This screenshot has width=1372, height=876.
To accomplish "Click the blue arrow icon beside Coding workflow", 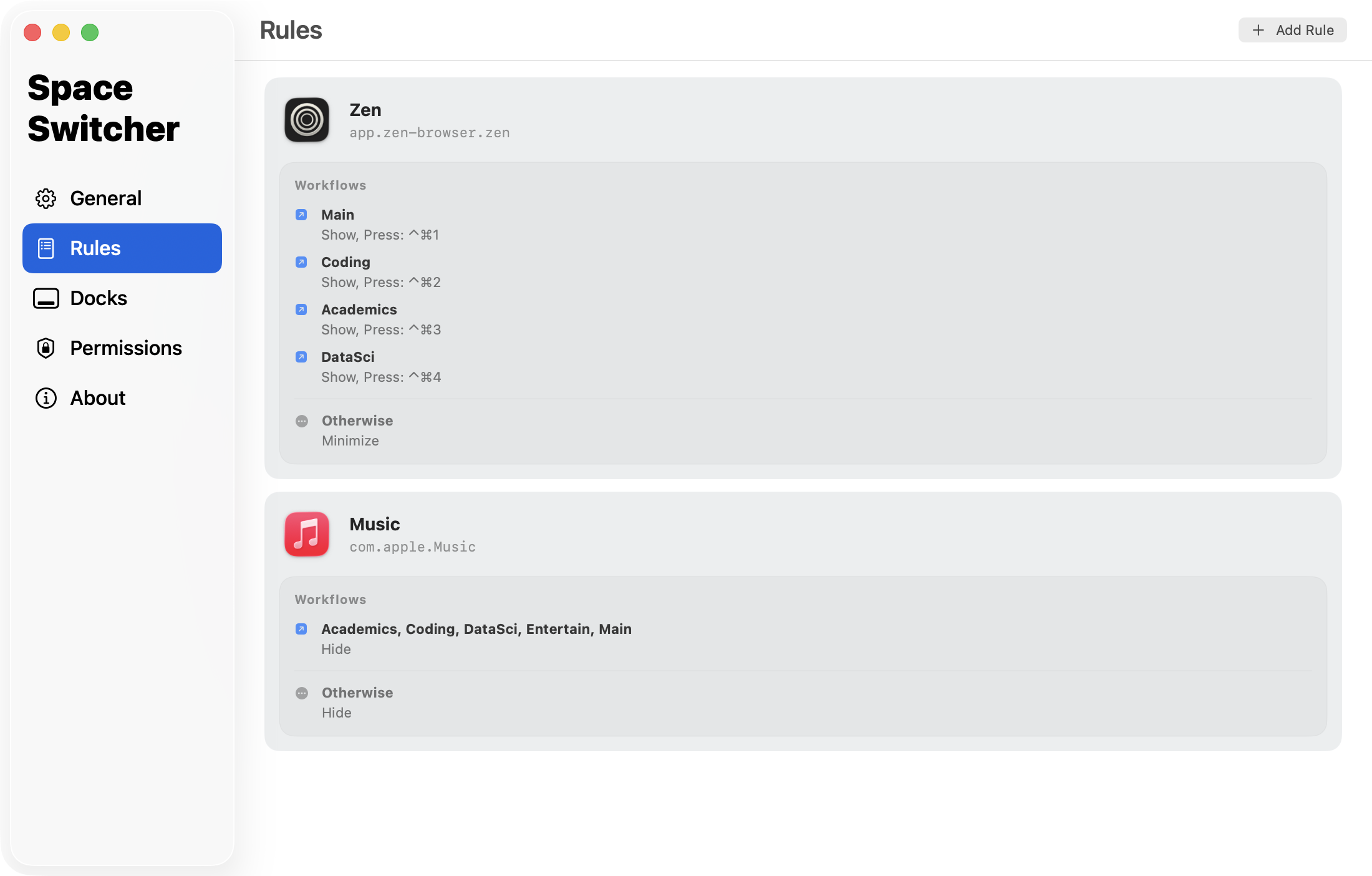I will (301, 262).
